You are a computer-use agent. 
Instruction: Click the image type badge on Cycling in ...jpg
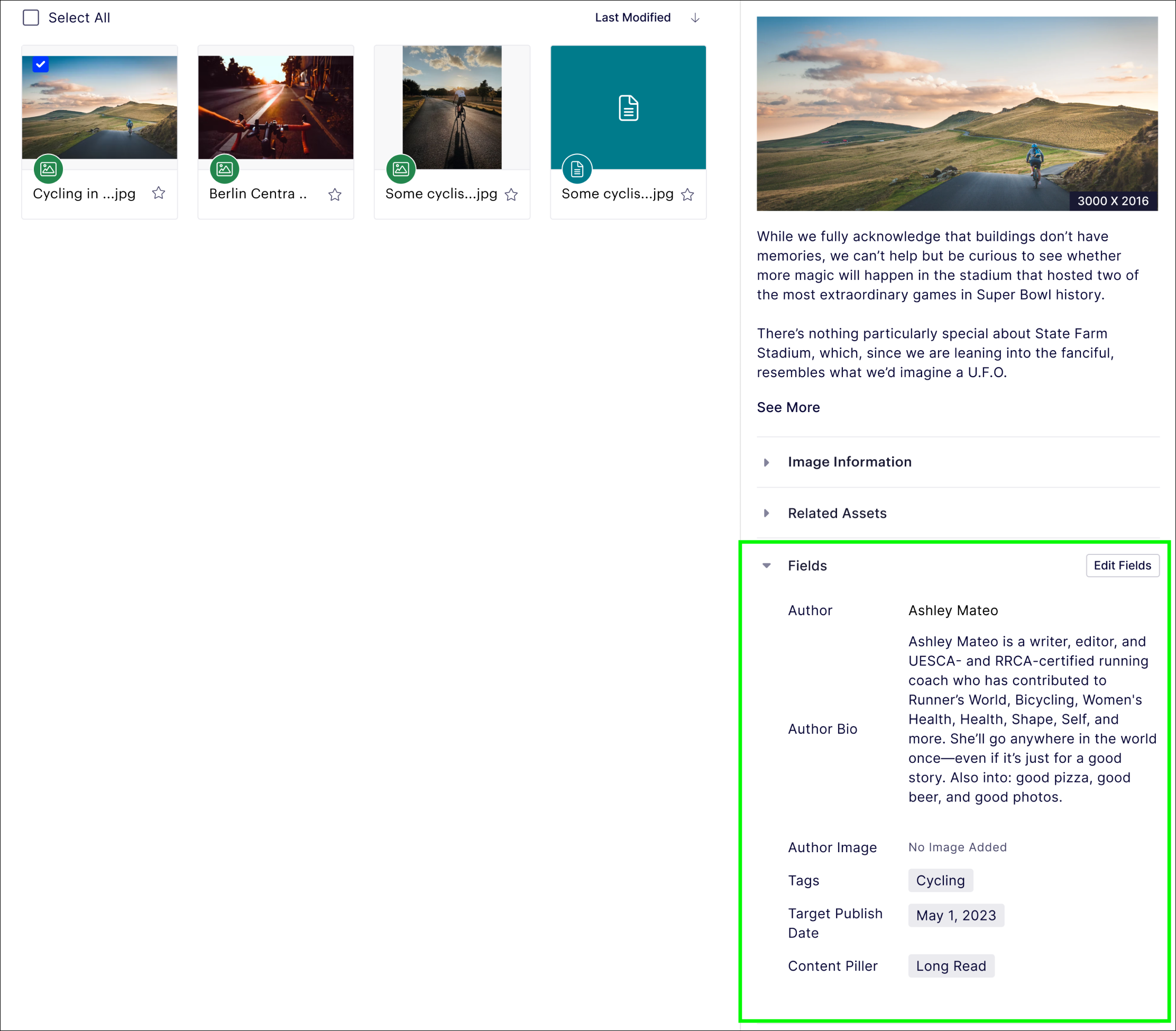tap(48, 169)
